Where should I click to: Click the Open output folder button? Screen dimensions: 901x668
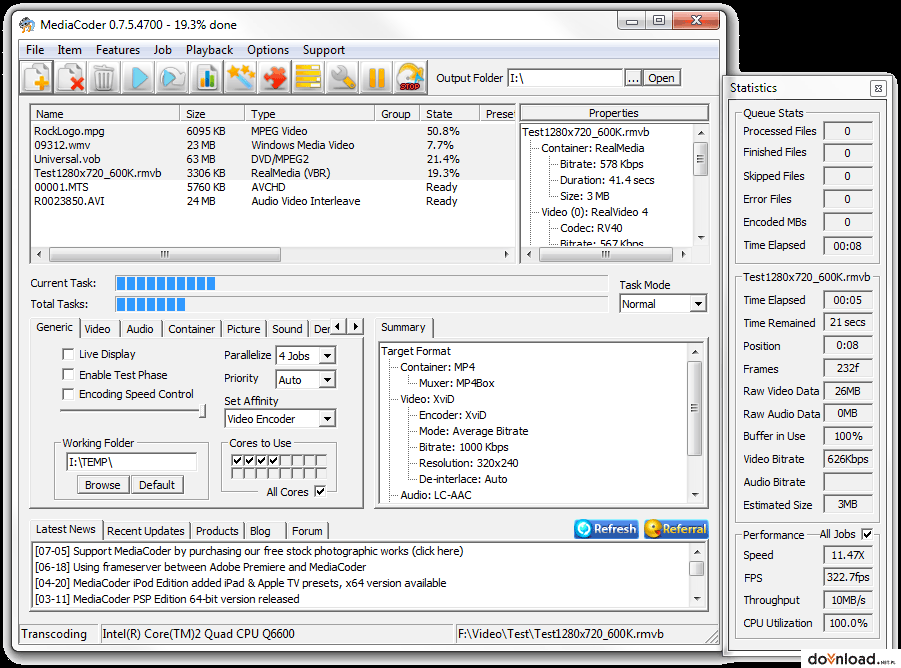pyautogui.click(x=661, y=78)
